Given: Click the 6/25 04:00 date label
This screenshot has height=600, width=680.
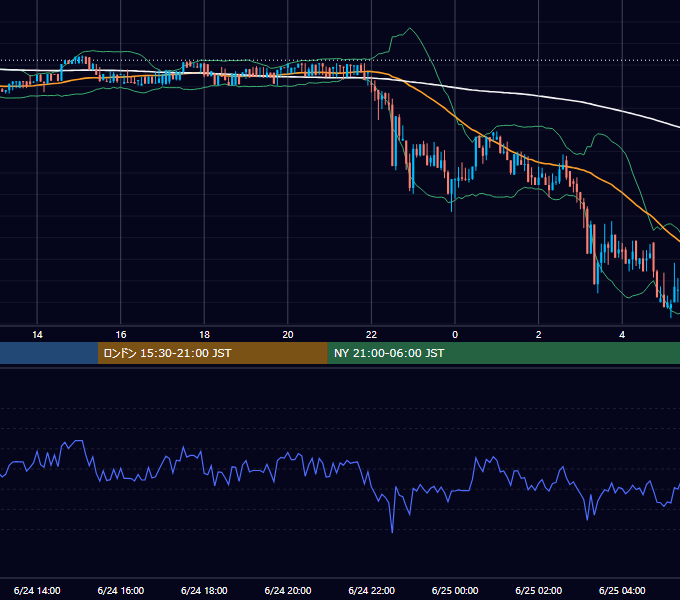Looking at the screenshot, I should pos(622,590).
